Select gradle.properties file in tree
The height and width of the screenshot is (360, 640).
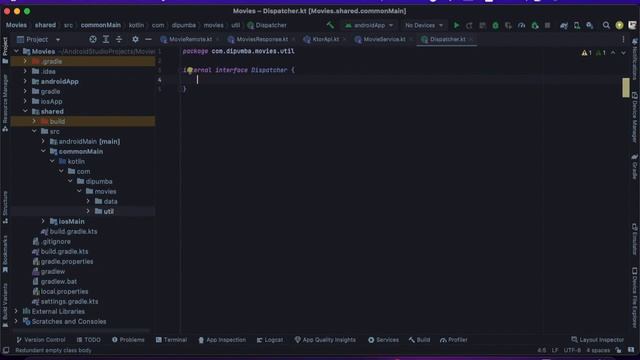click(x=67, y=262)
